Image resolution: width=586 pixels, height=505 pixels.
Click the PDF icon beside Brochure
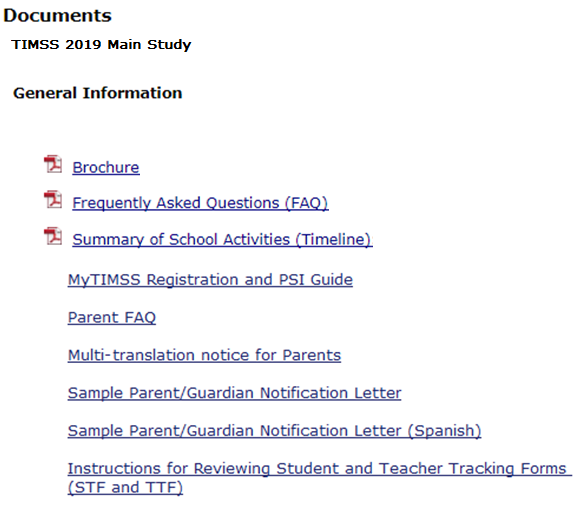[x=53, y=164]
